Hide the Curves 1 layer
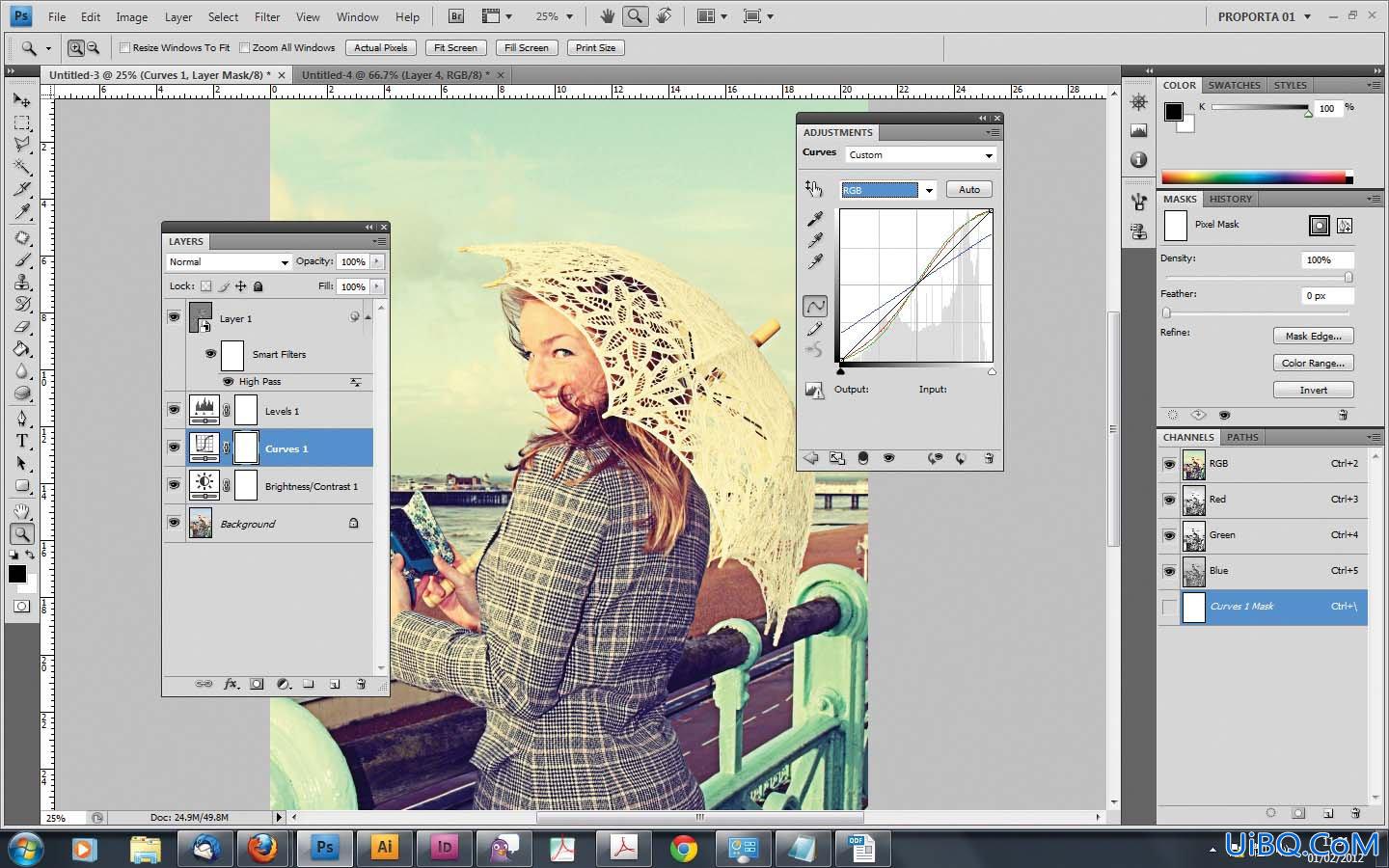Screen dimensions: 1389x868 (x=174, y=448)
